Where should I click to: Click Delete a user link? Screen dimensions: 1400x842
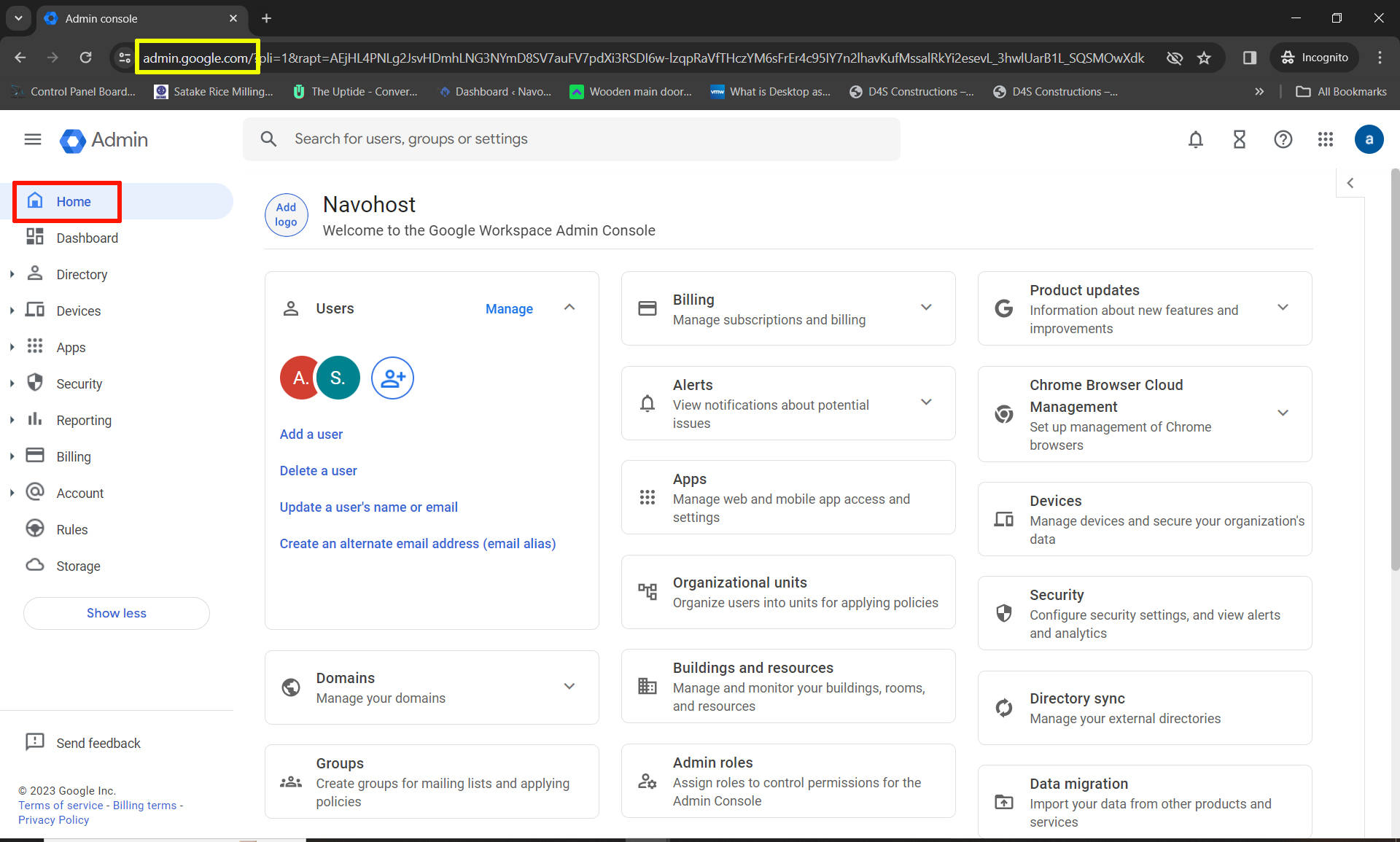point(319,471)
